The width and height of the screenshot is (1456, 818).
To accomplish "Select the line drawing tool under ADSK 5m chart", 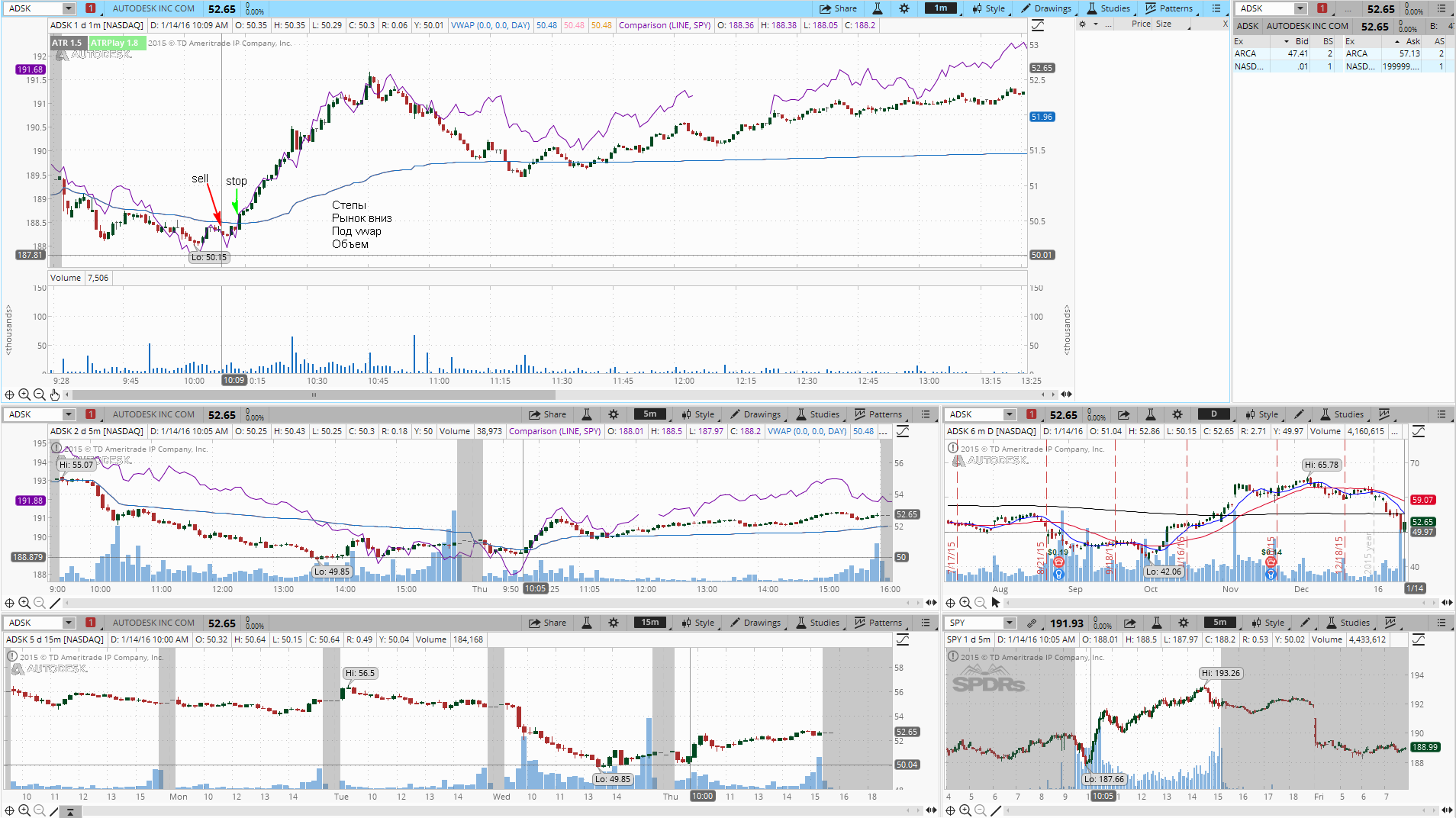I will pyautogui.click(x=55, y=603).
